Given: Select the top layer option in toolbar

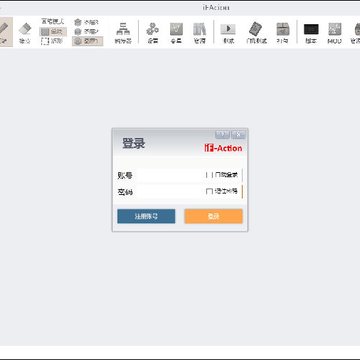Looking at the screenshot, I should (86, 22).
